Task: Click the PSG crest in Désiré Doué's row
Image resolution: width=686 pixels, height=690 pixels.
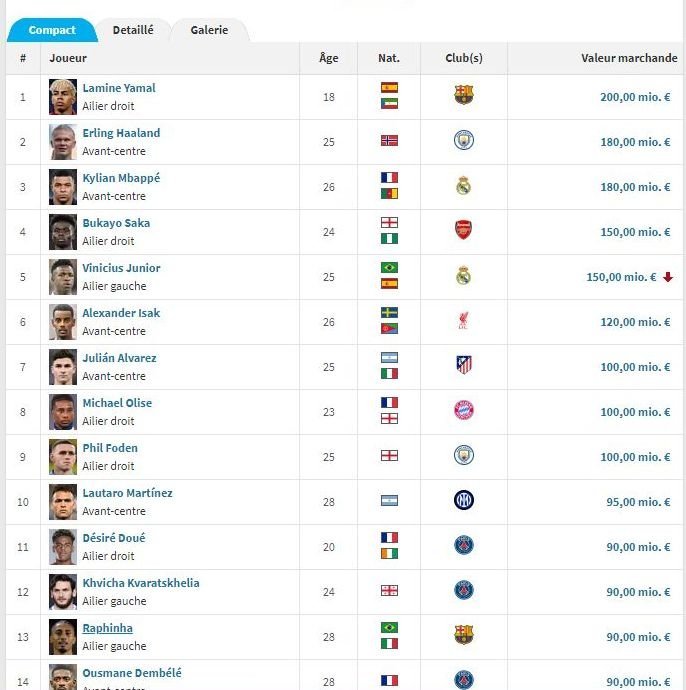Action: [463, 546]
